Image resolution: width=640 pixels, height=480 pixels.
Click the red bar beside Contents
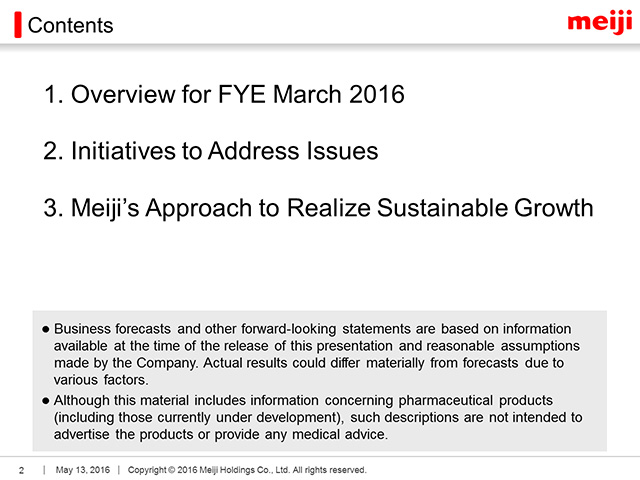point(18,25)
